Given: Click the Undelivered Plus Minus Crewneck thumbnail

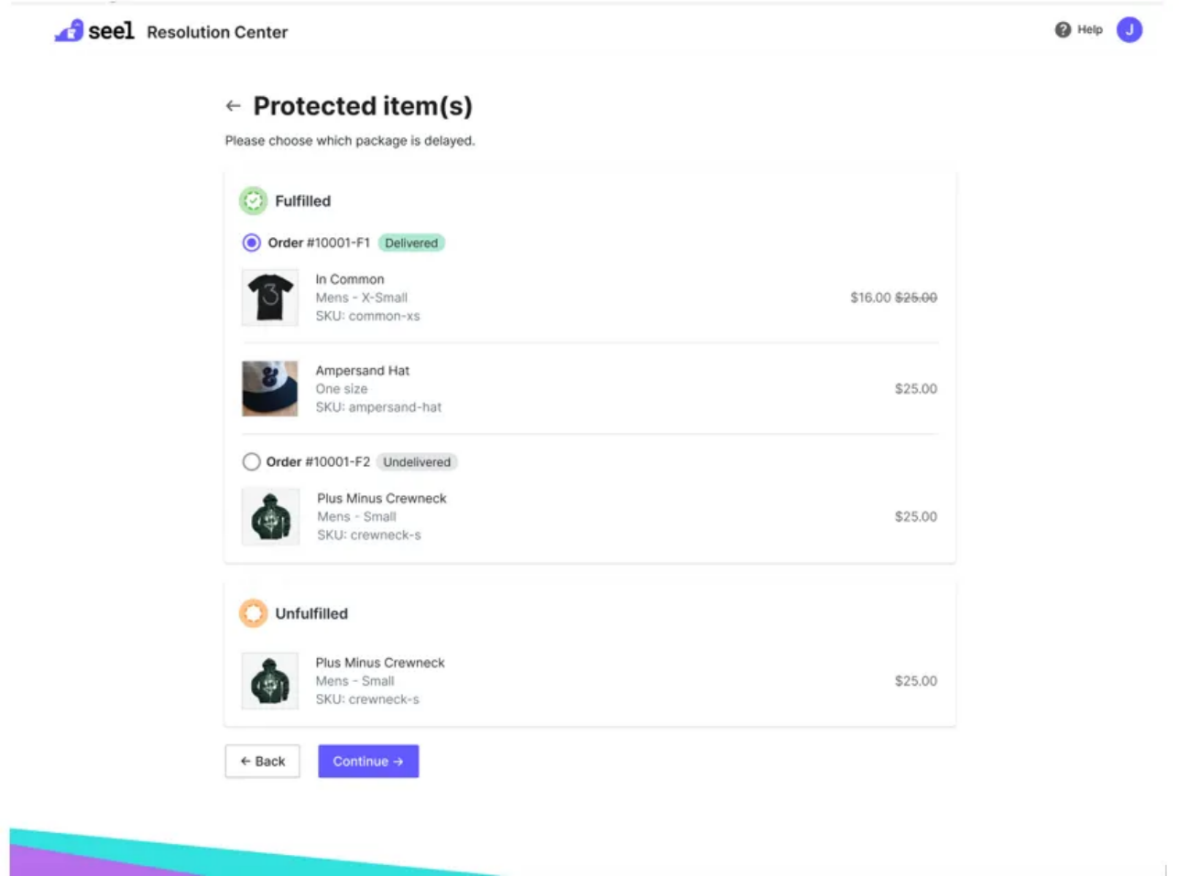Looking at the screenshot, I should tap(270, 516).
